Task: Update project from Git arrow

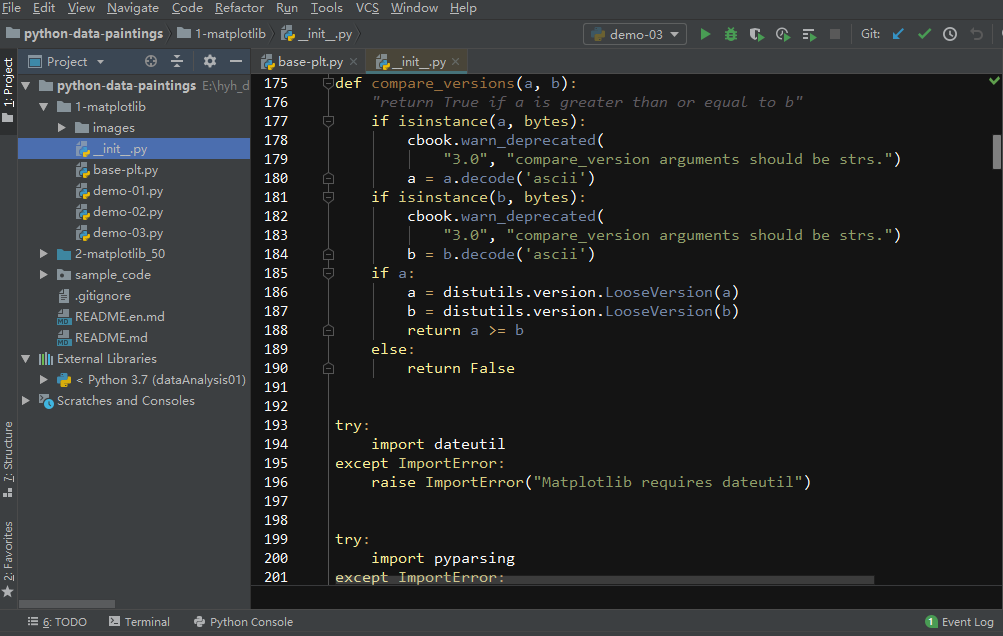Action: click(x=898, y=34)
